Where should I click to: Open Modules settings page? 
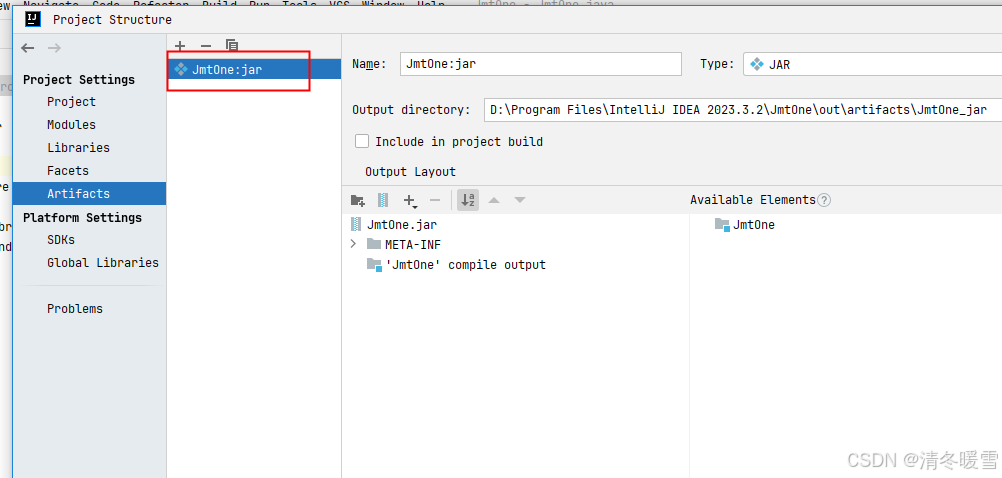72,125
